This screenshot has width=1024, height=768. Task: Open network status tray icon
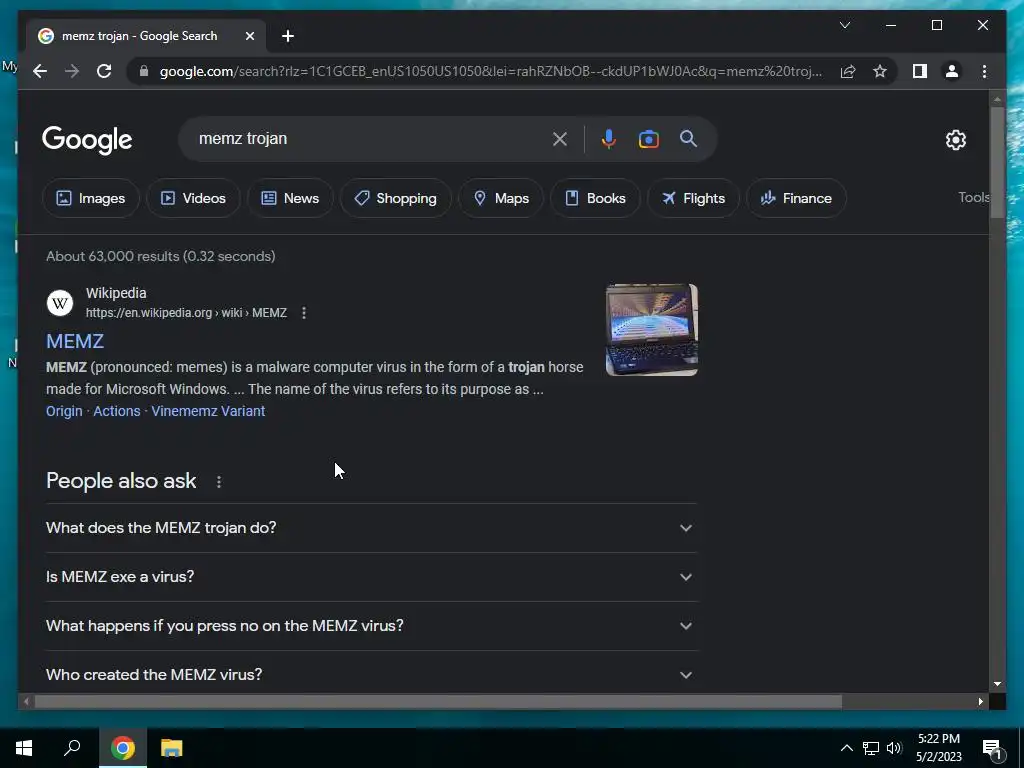click(871, 748)
